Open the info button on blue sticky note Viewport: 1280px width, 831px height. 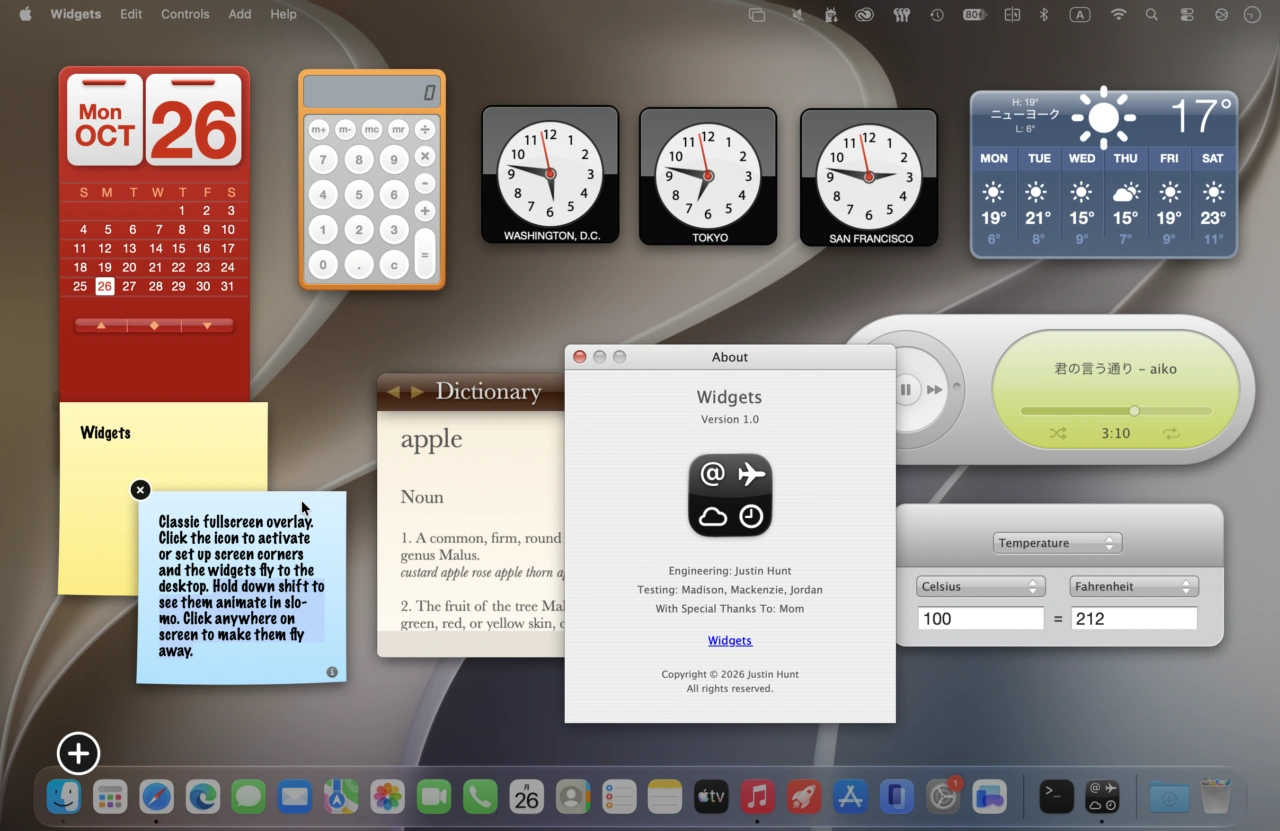pyautogui.click(x=332, y=672)
